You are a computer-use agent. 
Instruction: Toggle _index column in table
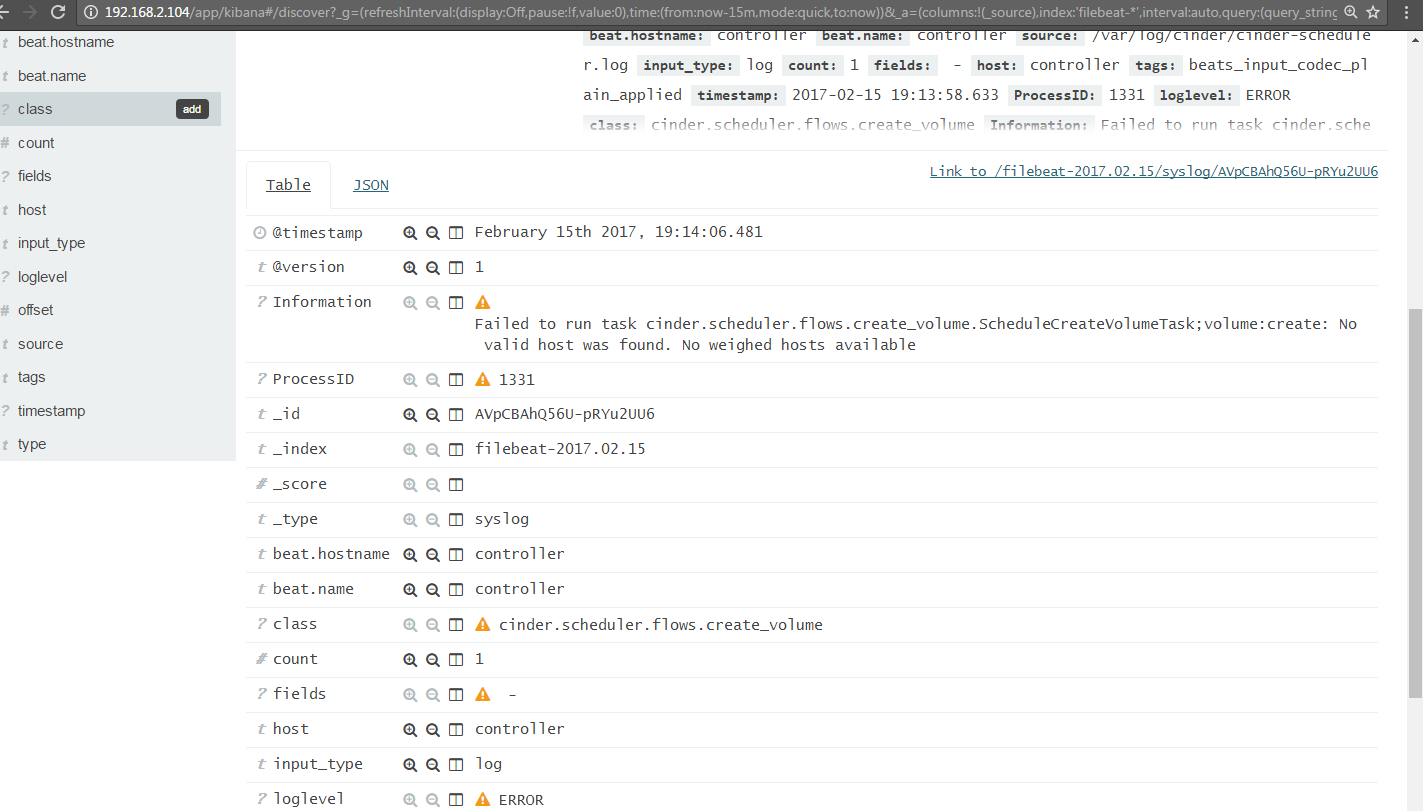pos(456,450)
